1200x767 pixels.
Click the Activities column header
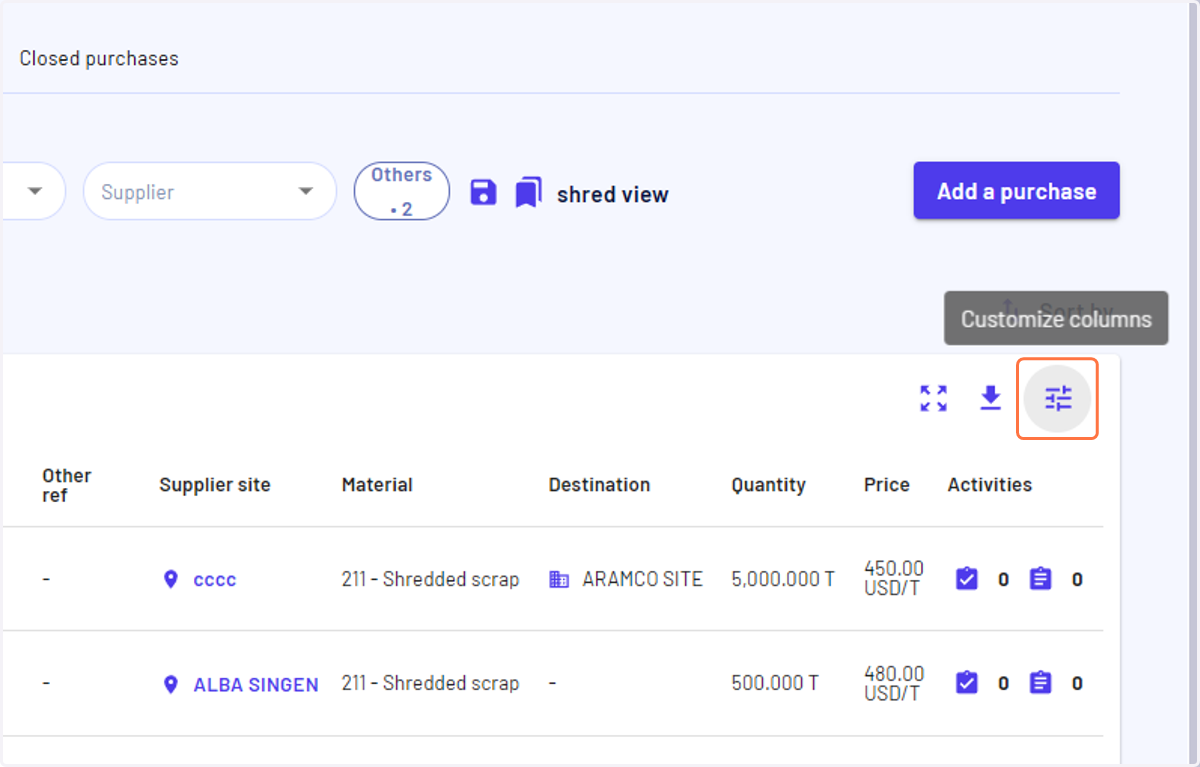(x=990, y=485)
